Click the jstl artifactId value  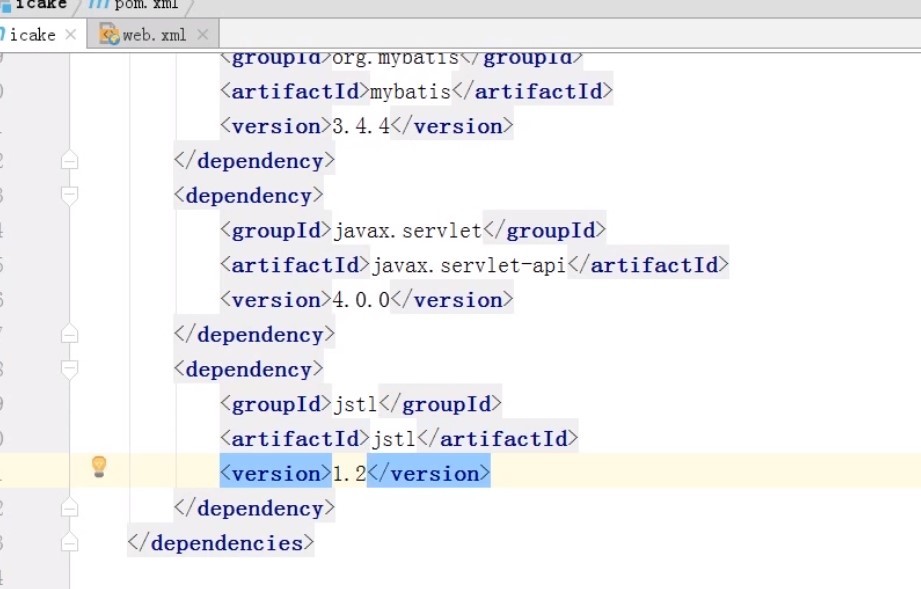[x=394, y=439]
